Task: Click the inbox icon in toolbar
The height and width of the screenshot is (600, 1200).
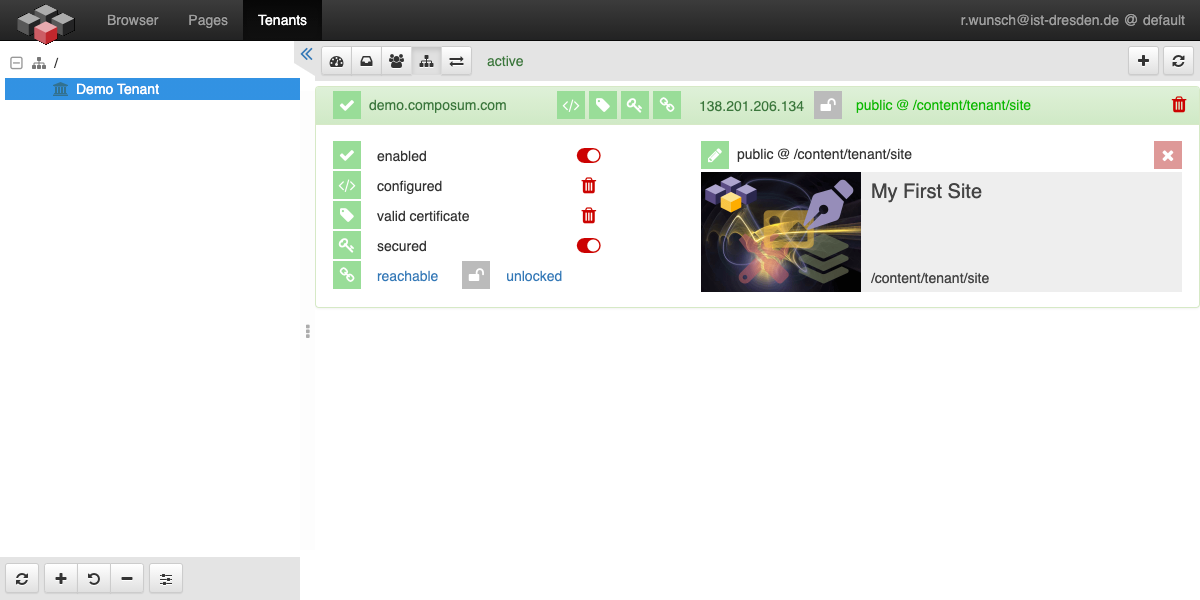Action: pos(366,61)
